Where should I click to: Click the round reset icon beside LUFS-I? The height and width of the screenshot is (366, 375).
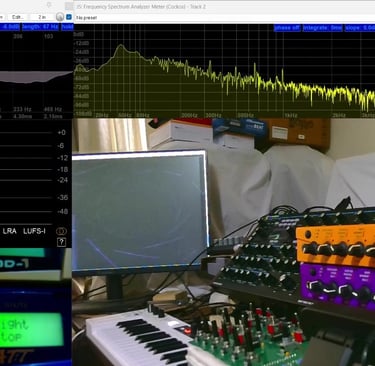61,231
